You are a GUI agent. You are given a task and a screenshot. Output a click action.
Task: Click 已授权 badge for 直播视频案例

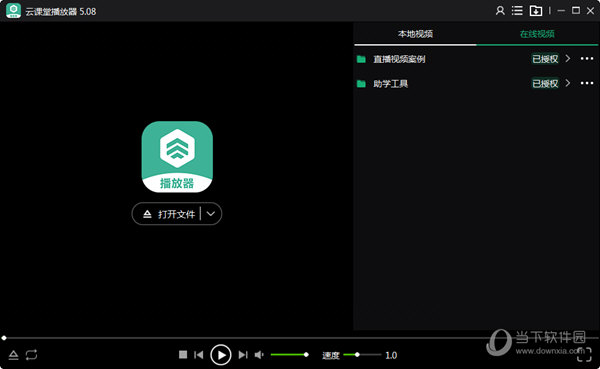(545, 59)
